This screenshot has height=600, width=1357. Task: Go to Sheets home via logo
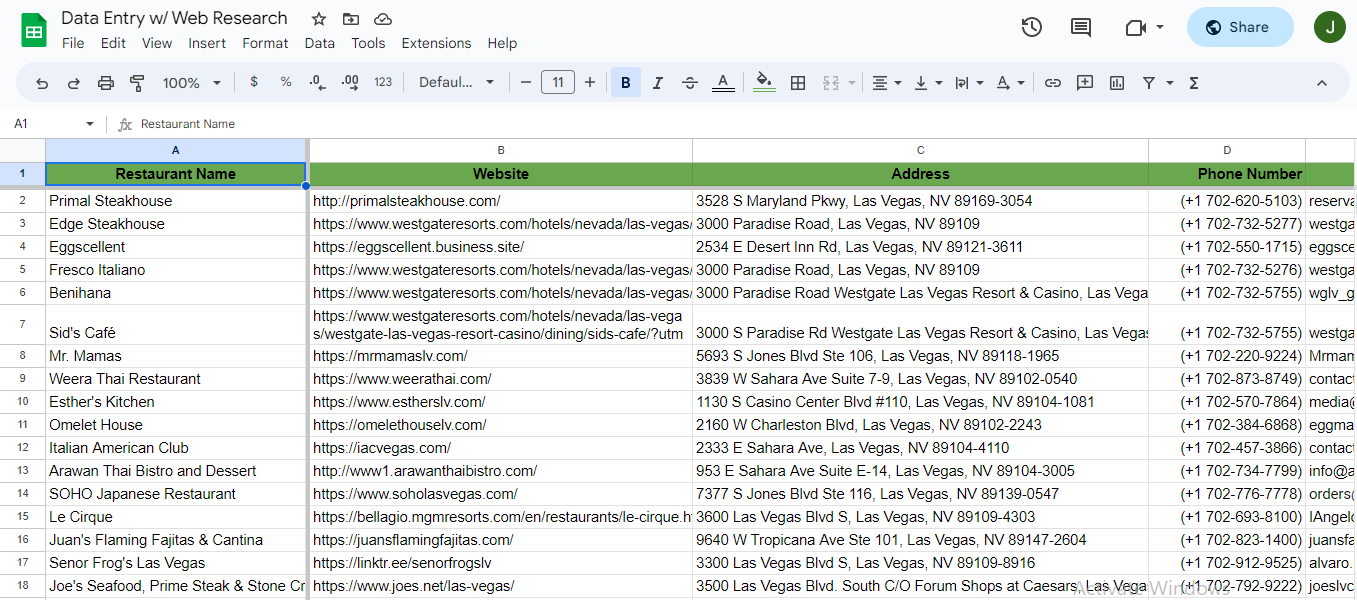tap(35, 30)
